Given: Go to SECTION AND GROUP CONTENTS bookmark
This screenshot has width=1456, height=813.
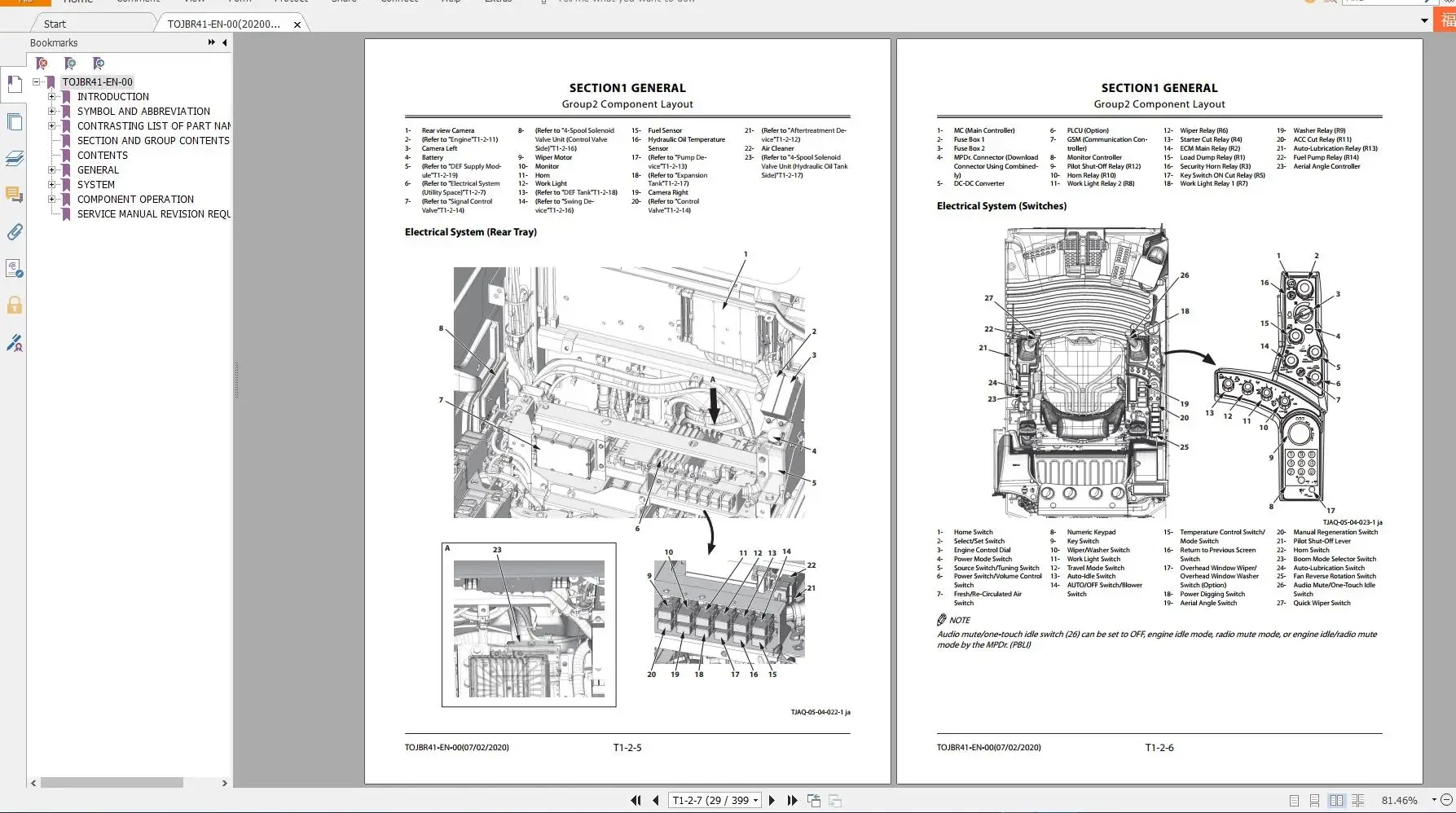Looking at the screenshot, I should pos(153,141).
